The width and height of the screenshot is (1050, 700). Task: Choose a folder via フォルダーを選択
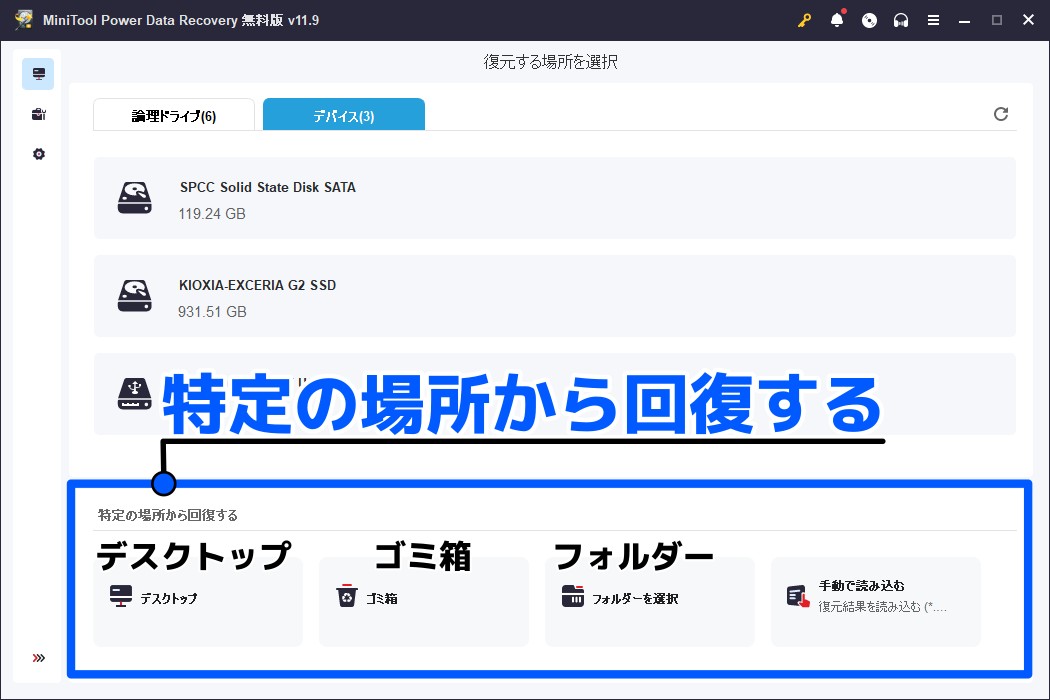point(649,600)
